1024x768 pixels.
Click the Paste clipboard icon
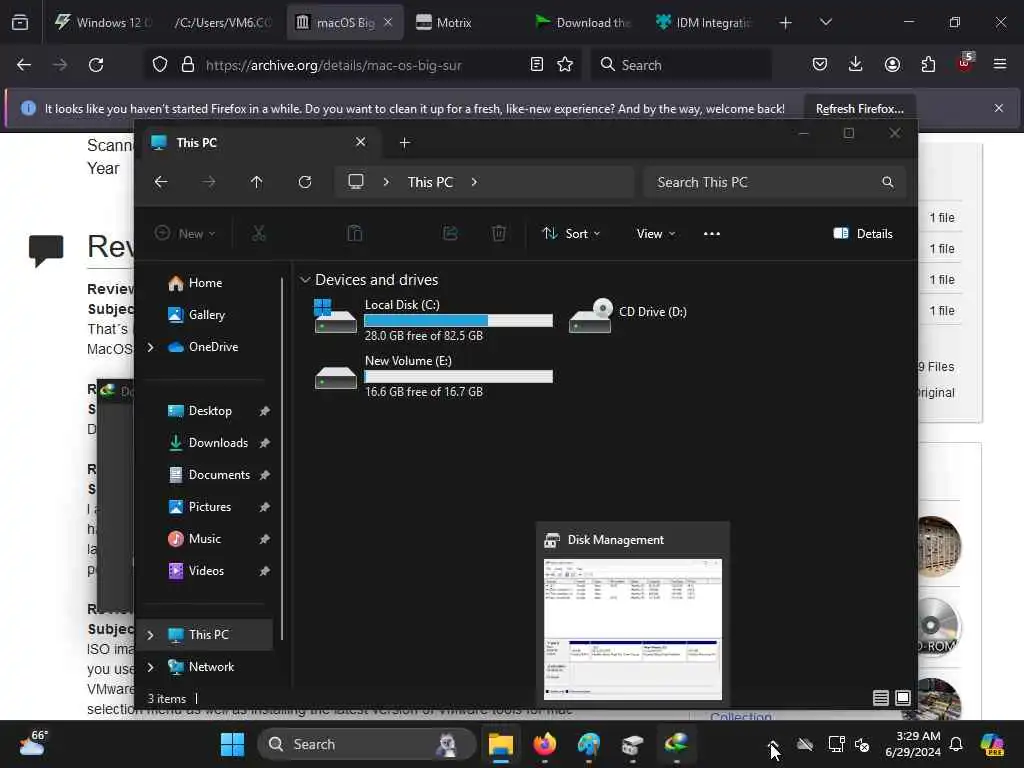355,233
